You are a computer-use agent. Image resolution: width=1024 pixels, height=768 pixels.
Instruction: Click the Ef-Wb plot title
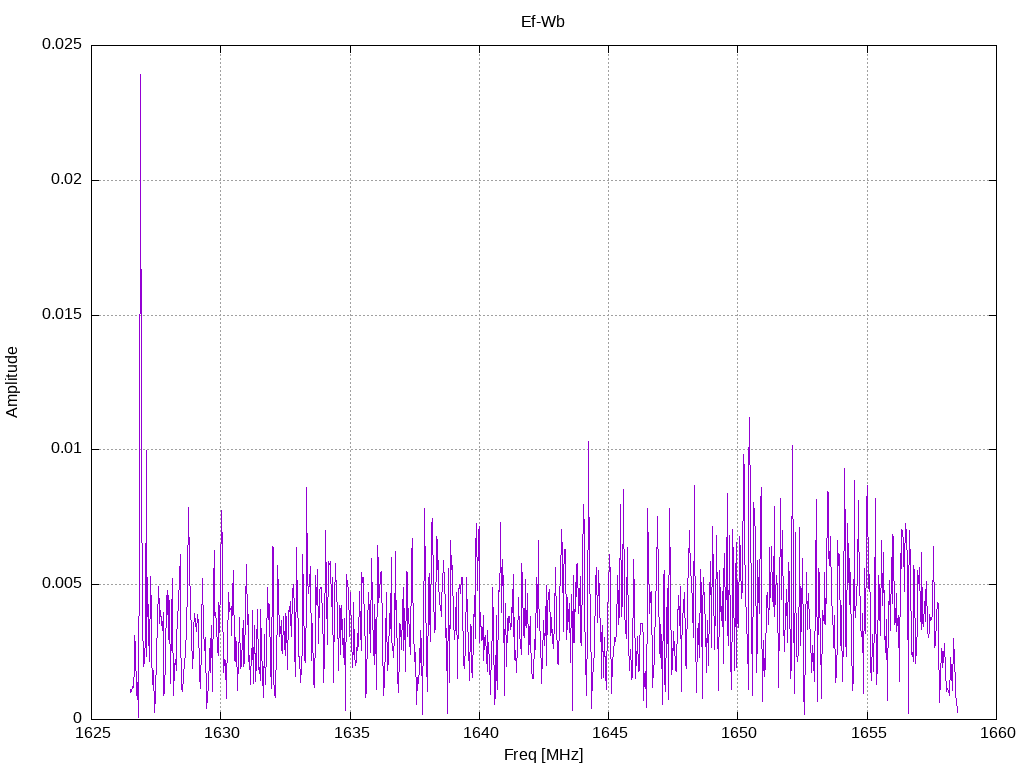tap(543, 22)
